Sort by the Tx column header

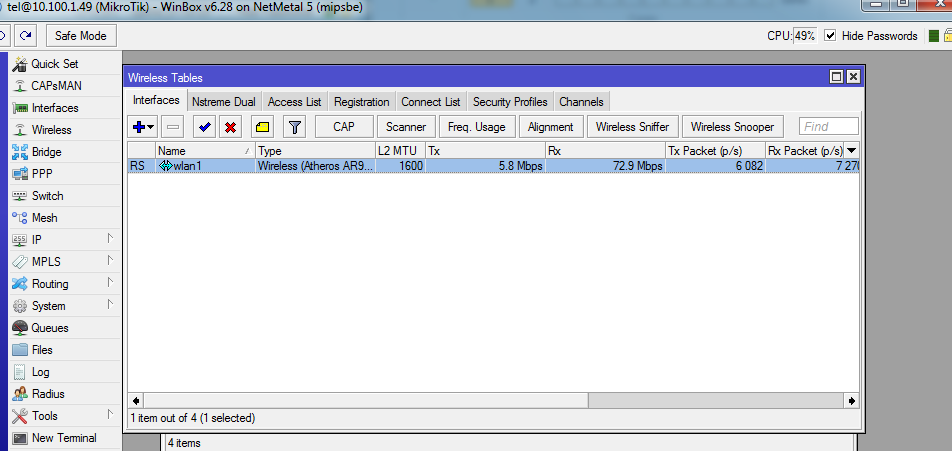tap(485, 151)
